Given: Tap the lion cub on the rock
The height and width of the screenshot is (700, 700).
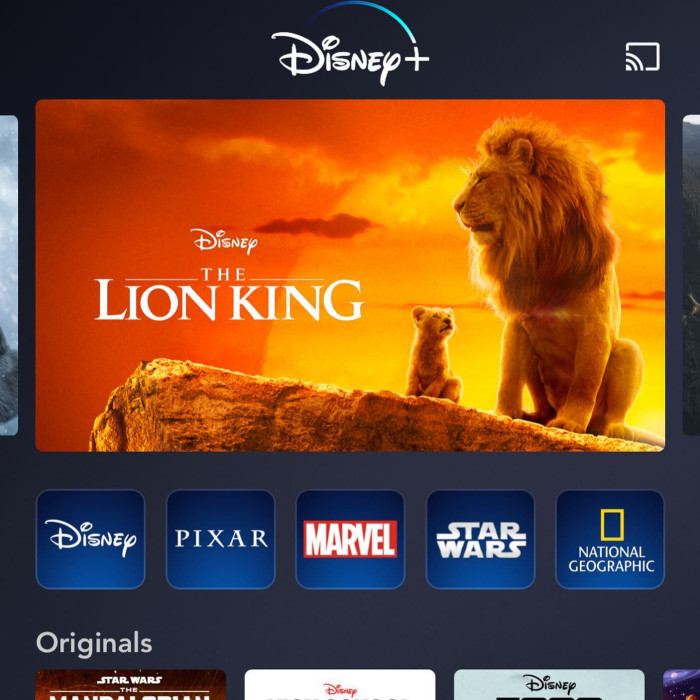Looking at the screenshot, I should (x=433, y=354).
